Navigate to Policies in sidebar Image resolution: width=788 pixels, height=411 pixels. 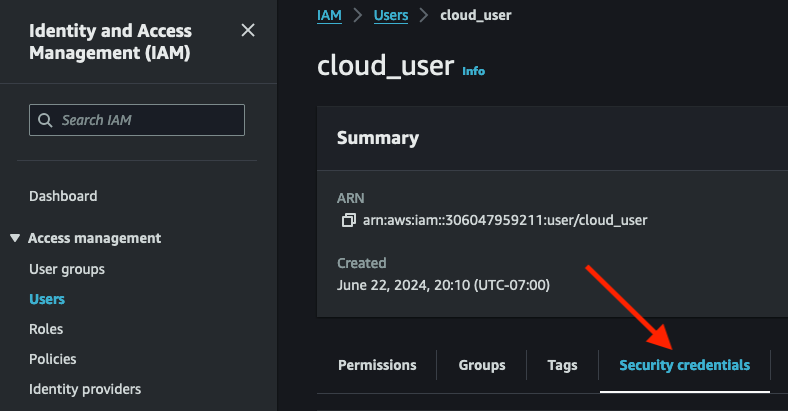click(x=53, y=359)
